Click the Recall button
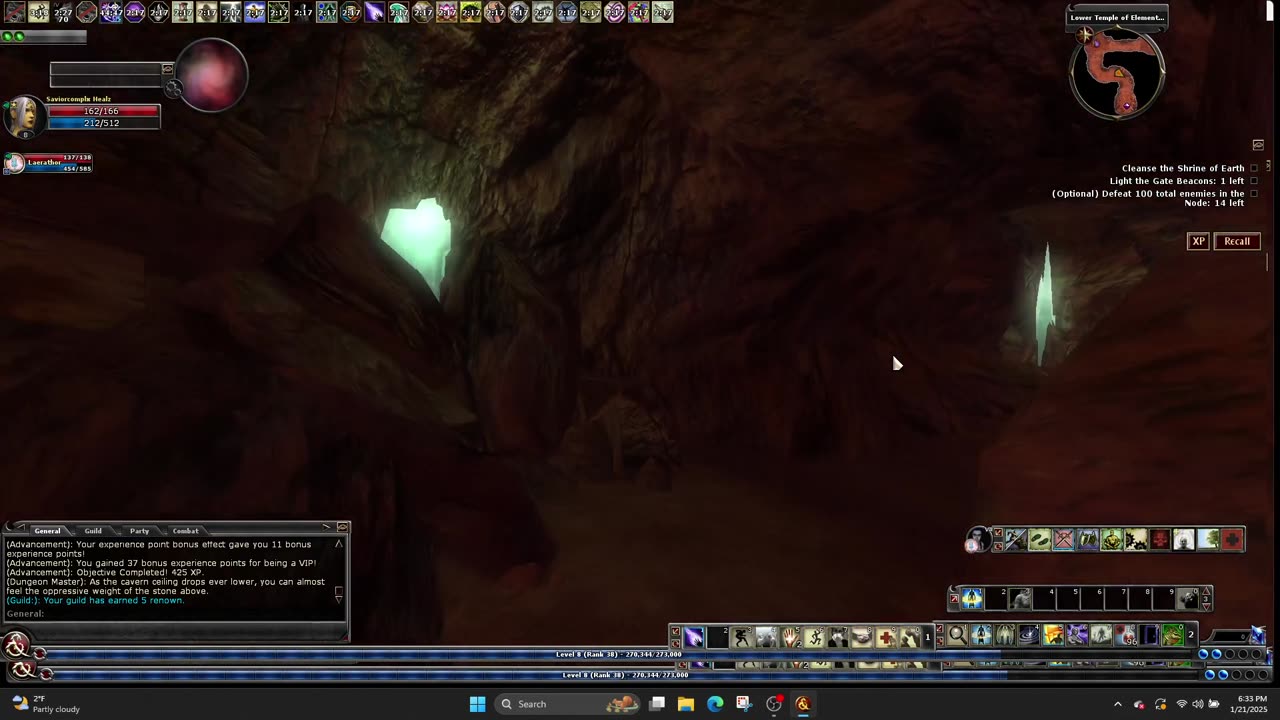1280x720 pixels. coord(1237,241)
